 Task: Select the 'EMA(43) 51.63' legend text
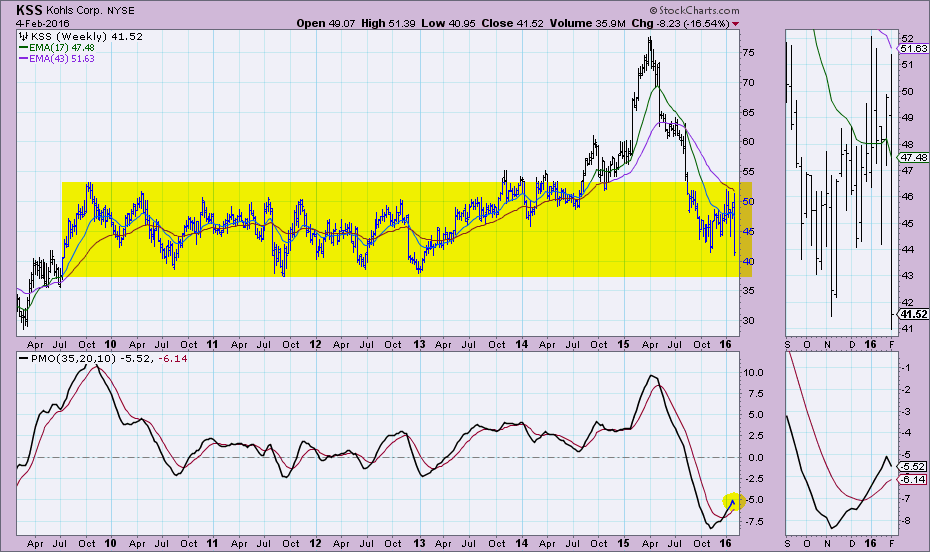pyautogui.click(x=62, y=59)
